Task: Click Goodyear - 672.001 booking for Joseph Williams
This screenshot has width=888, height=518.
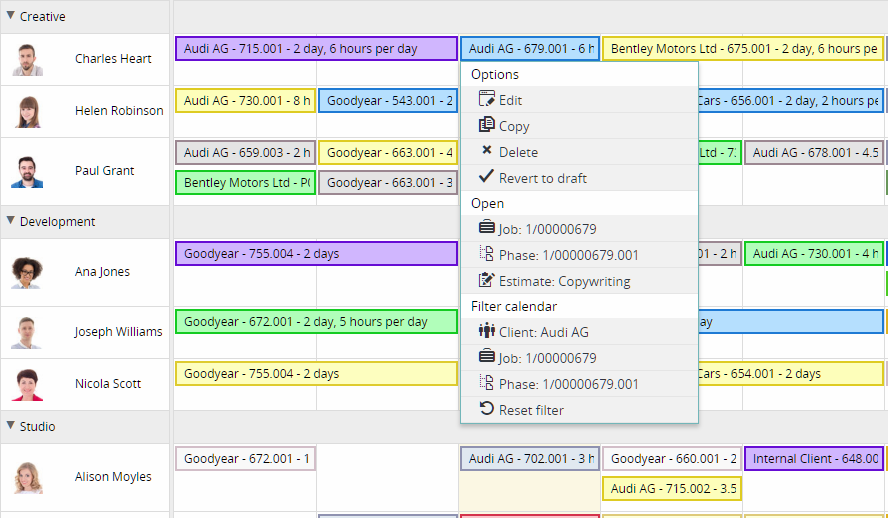Action: (316, 322)
